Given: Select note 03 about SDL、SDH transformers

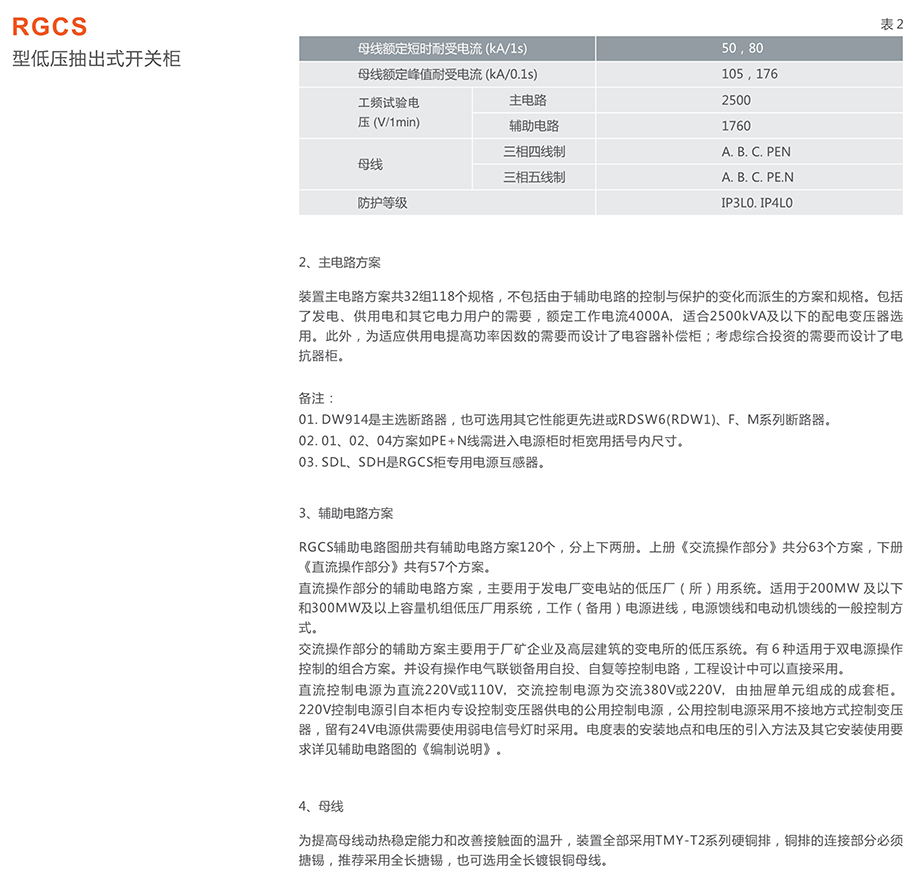Looking at the screenshot, I should 423,462.
